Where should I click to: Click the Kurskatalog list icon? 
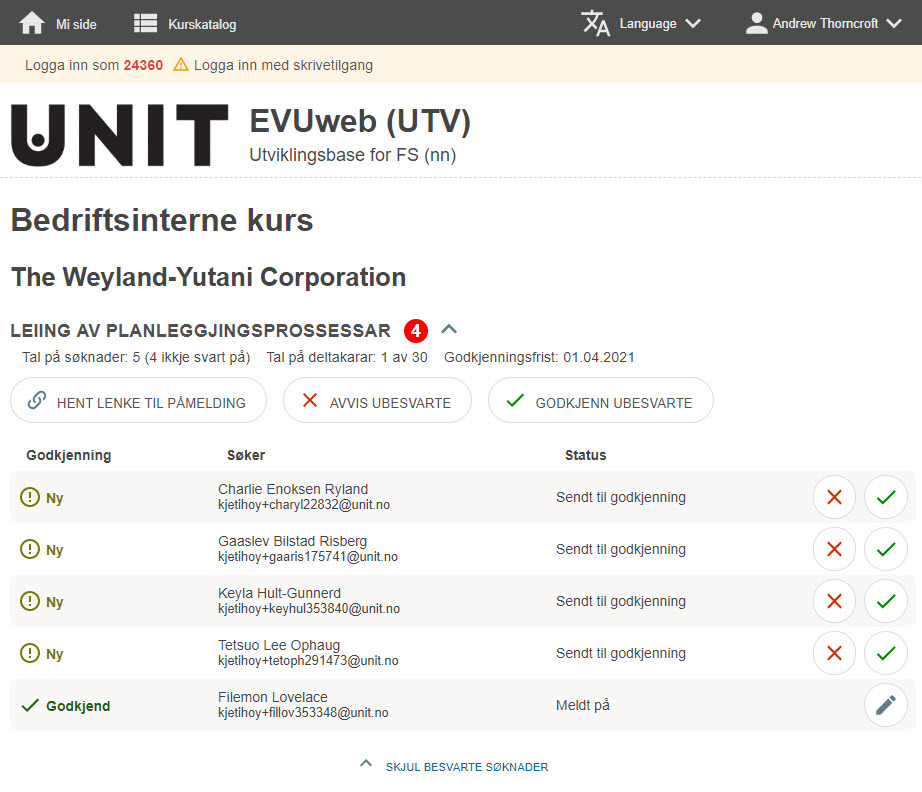point(145,24)
